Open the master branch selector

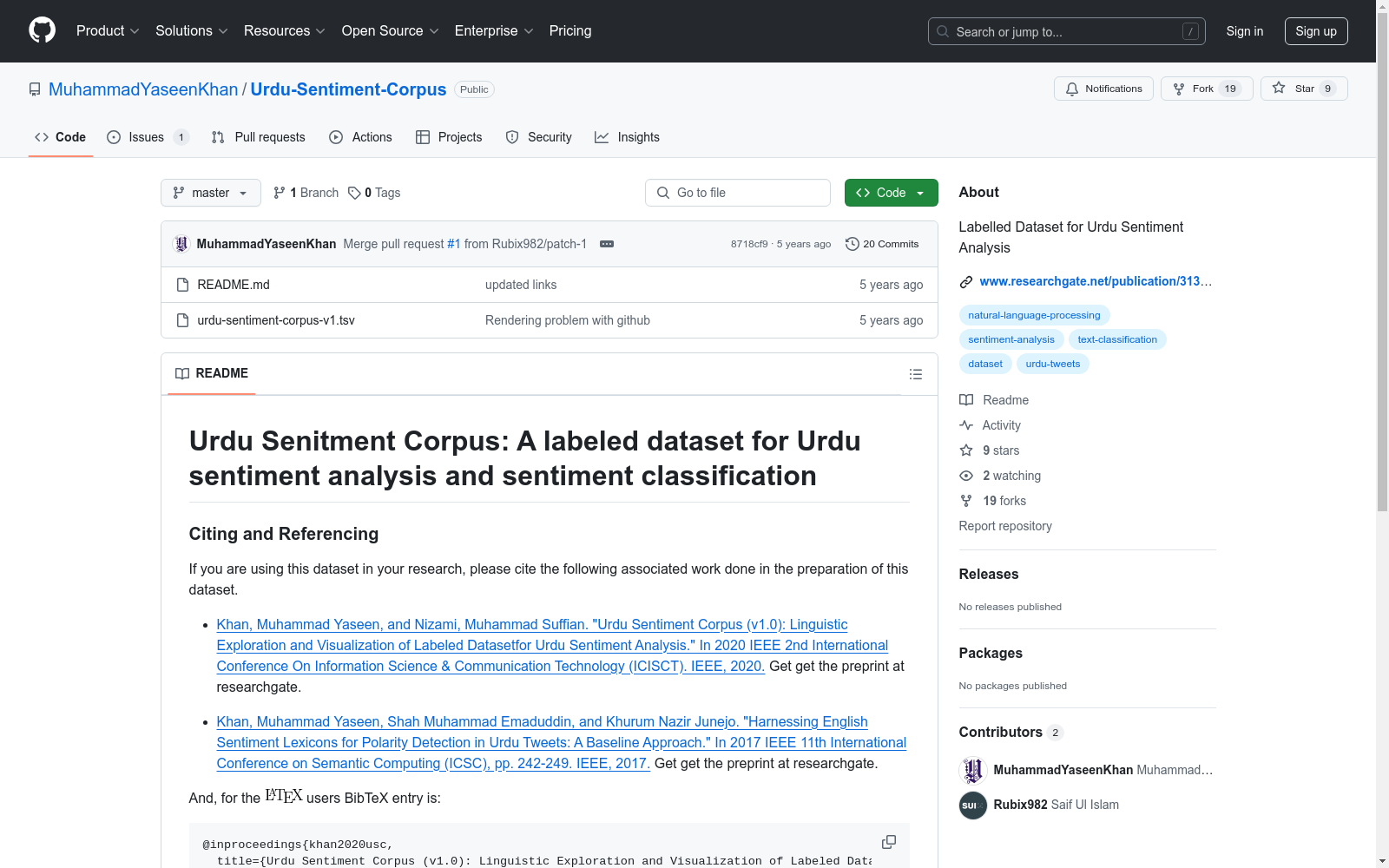(211, 193)
